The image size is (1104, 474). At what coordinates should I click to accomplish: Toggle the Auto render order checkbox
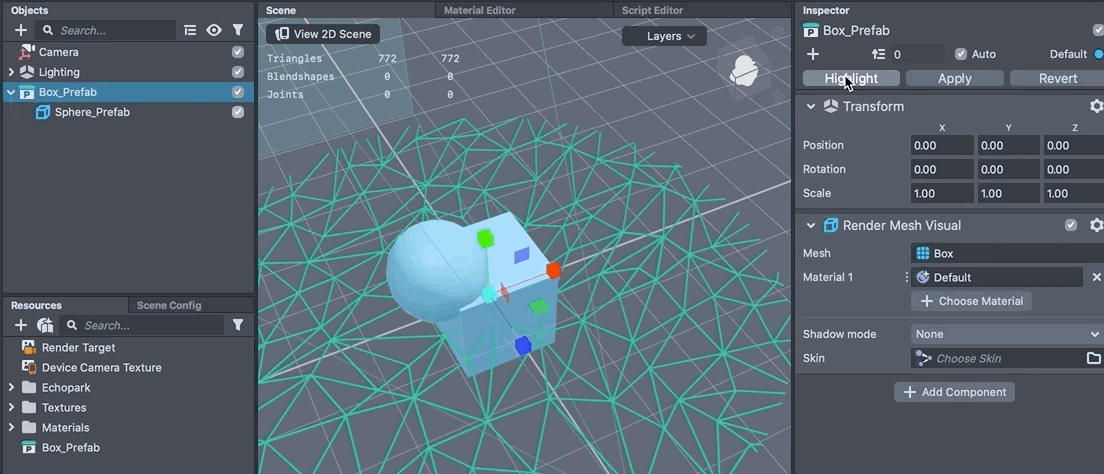click(x=960, y=54)
